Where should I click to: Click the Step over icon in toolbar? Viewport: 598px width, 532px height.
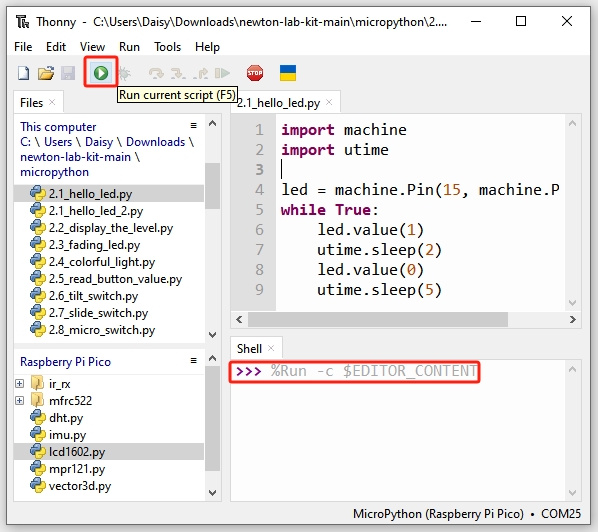tap(156, 73)
